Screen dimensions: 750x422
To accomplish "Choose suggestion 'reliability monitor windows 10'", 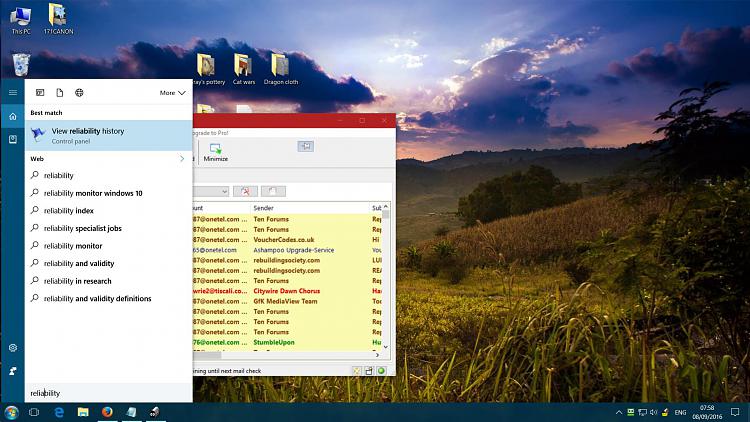I will coord(109,193).
